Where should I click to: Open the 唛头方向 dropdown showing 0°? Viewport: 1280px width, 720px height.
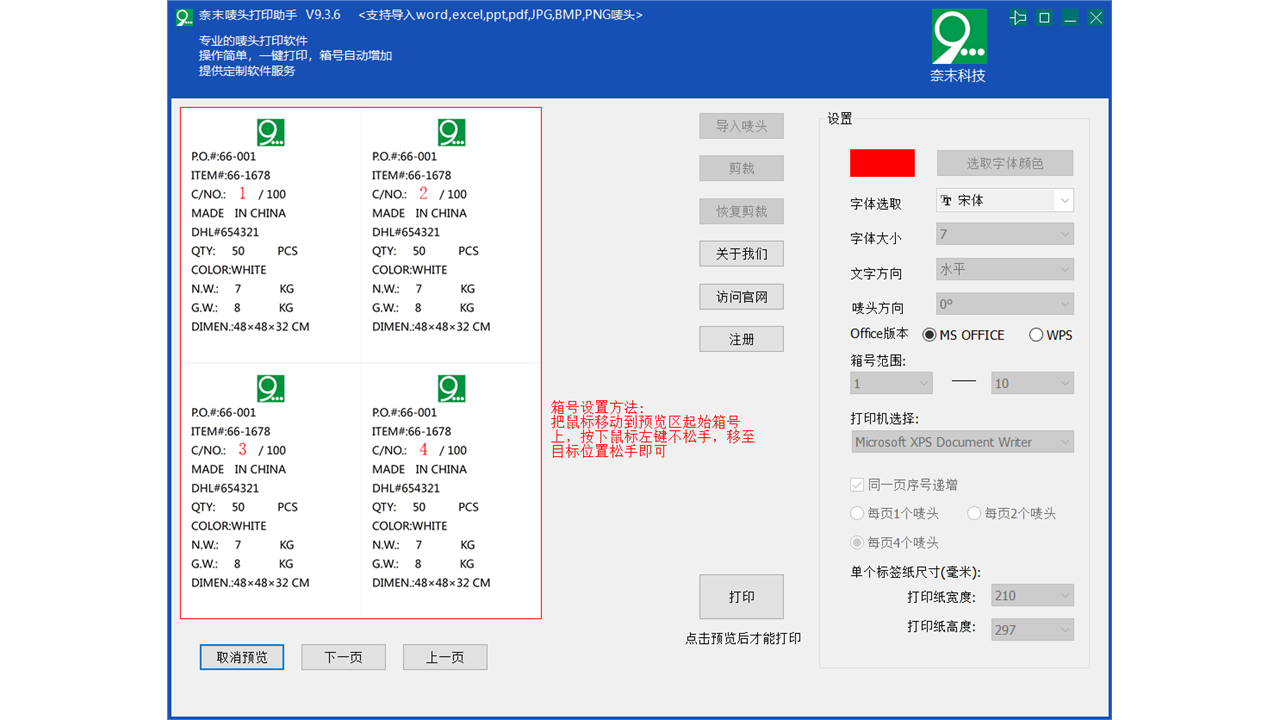(x=1005, y=303)
